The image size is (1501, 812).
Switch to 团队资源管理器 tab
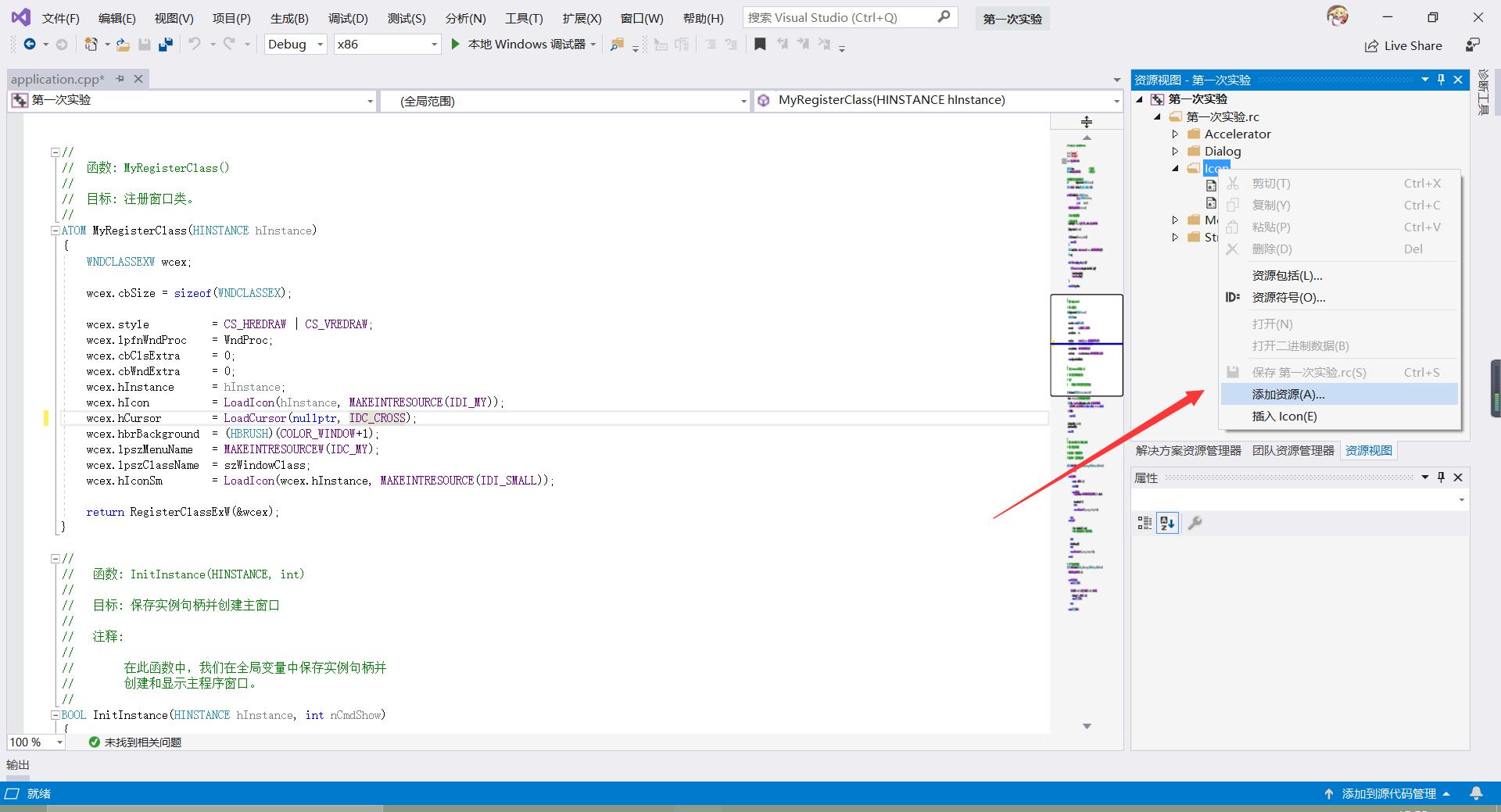click(x=1293, y=450)
